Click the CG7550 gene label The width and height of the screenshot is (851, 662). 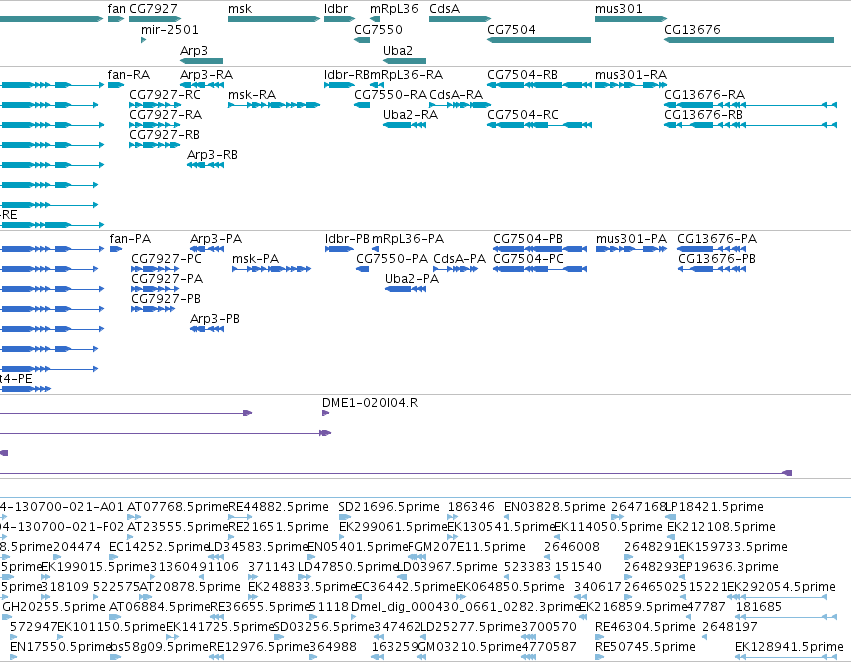click(x=378, y=29)
